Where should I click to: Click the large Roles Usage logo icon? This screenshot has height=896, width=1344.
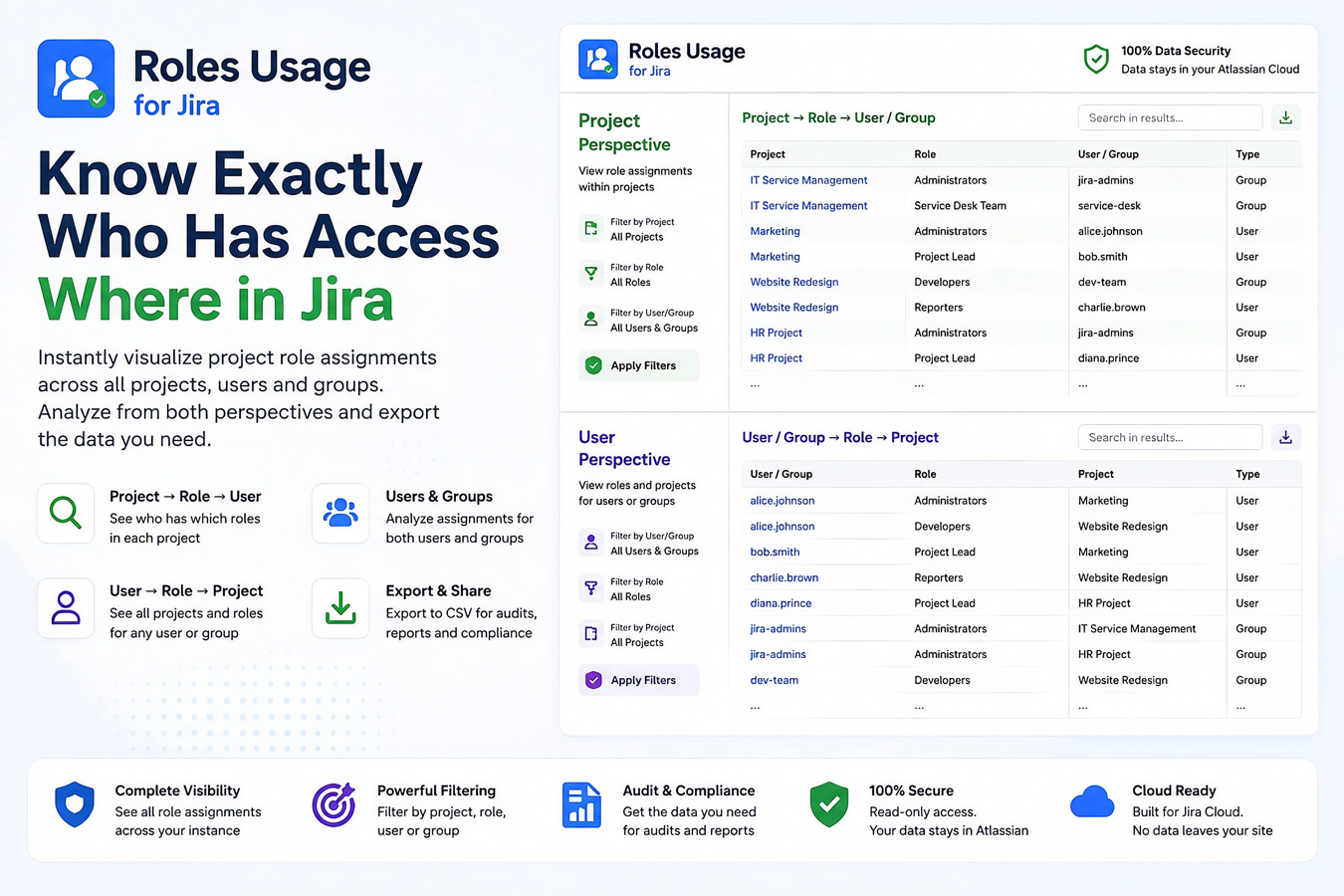[x=77, y=79]
